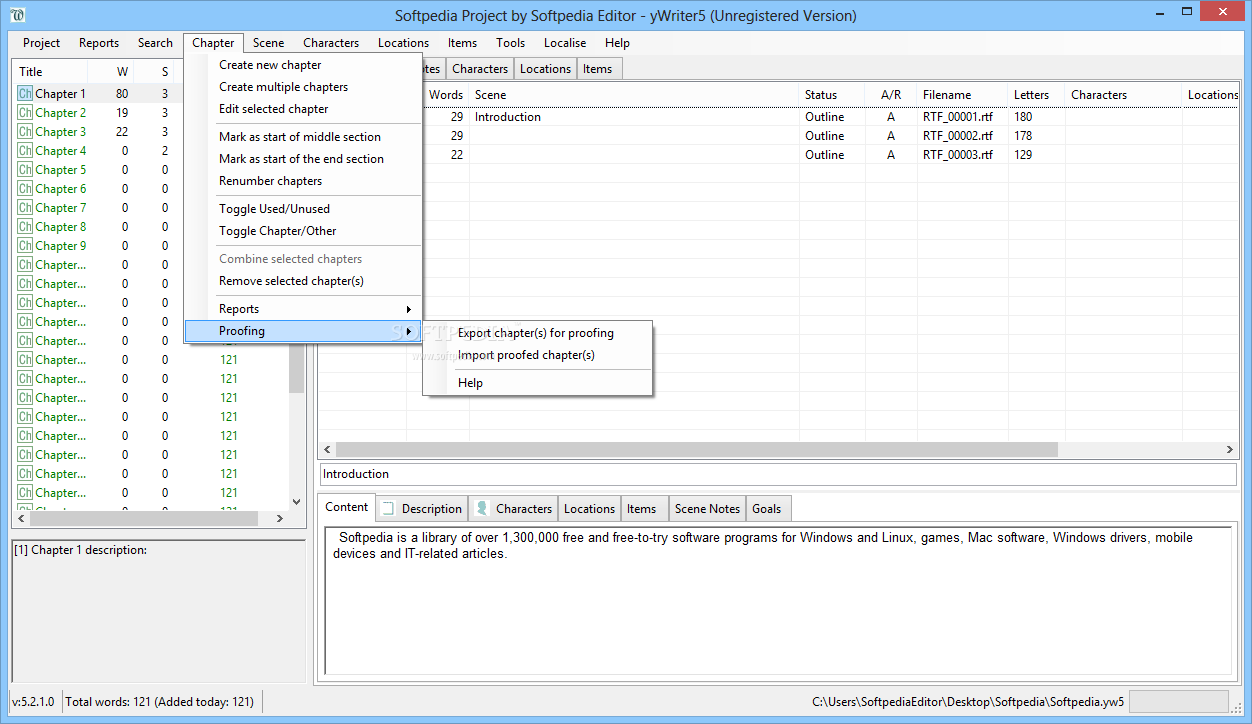The image size is (1252, 724).
Task: Click Help in the Proofing submenu
Action: 537,383
